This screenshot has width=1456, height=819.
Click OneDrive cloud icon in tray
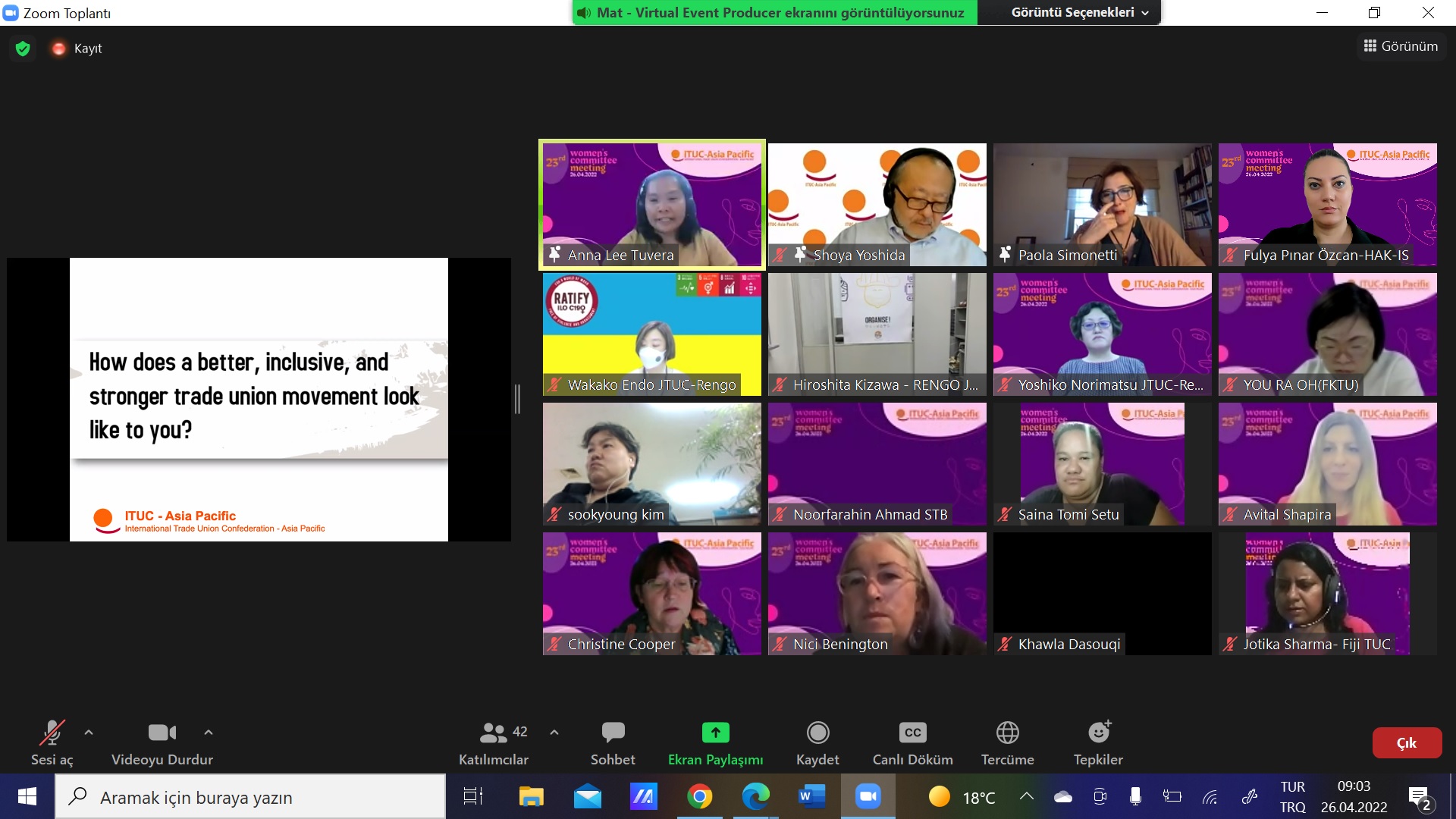coord(1063,796)
